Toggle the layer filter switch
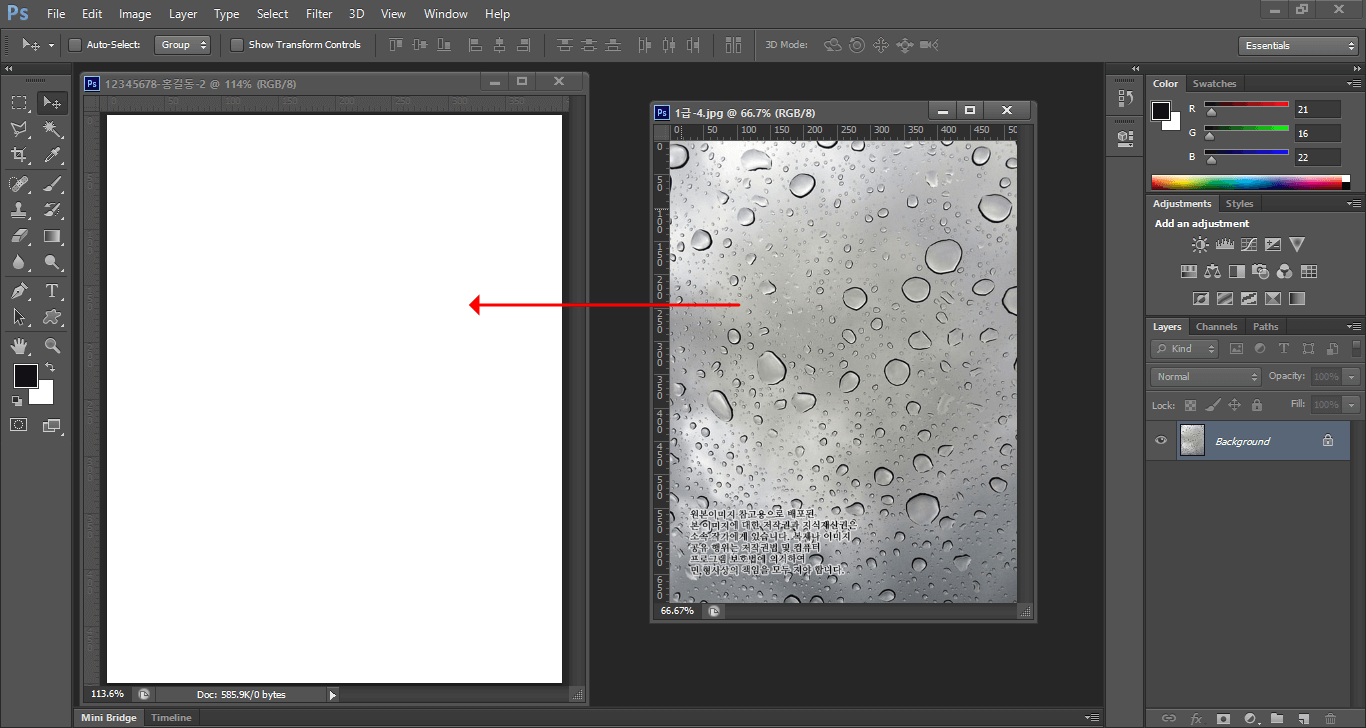The width and height of the screenshot is (1366, 728). [x=1357, y=348]
